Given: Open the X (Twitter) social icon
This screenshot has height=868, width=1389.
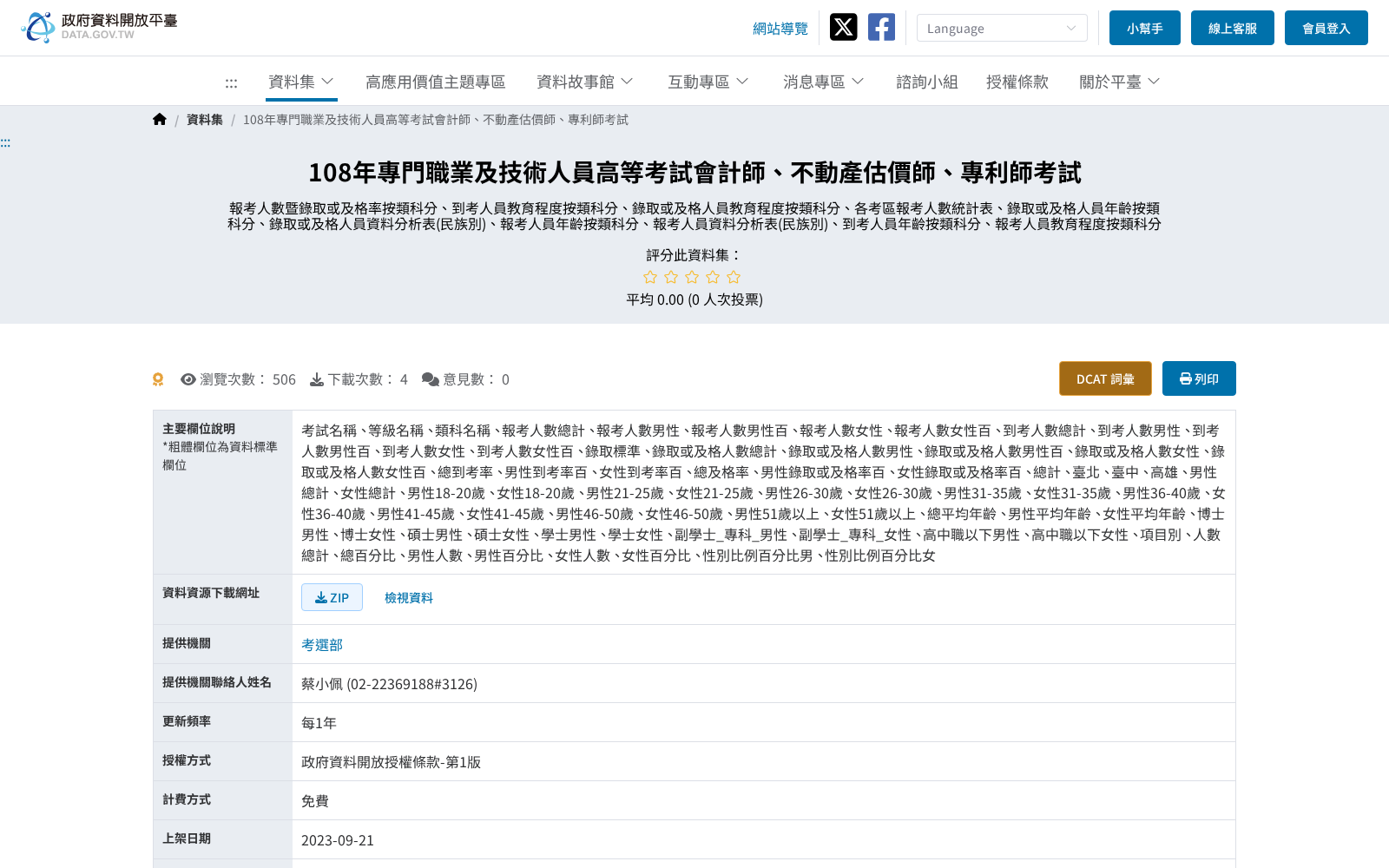Looking at the screenshot, I should click(x=843, y=27).
